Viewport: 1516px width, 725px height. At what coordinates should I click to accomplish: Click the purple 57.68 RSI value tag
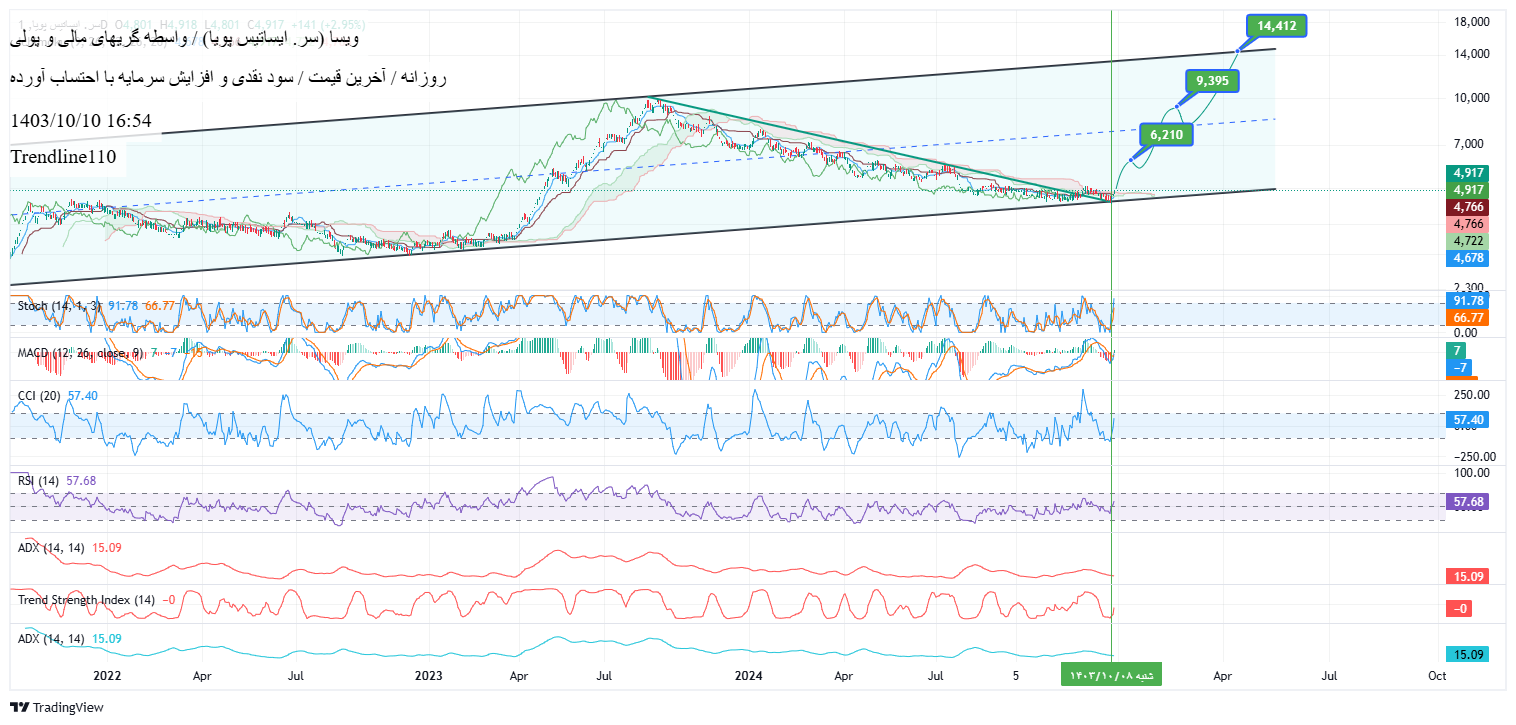[x=1467, y=502]
